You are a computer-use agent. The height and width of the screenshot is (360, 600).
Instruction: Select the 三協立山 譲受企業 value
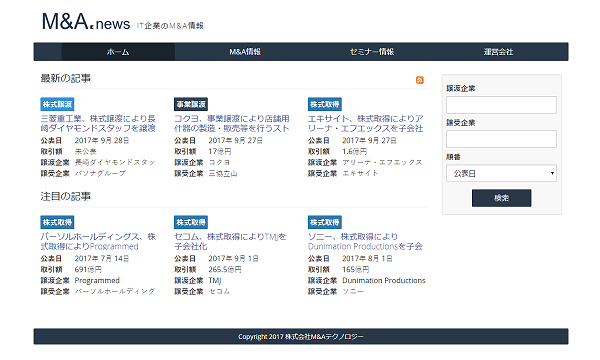coord(223,173)
